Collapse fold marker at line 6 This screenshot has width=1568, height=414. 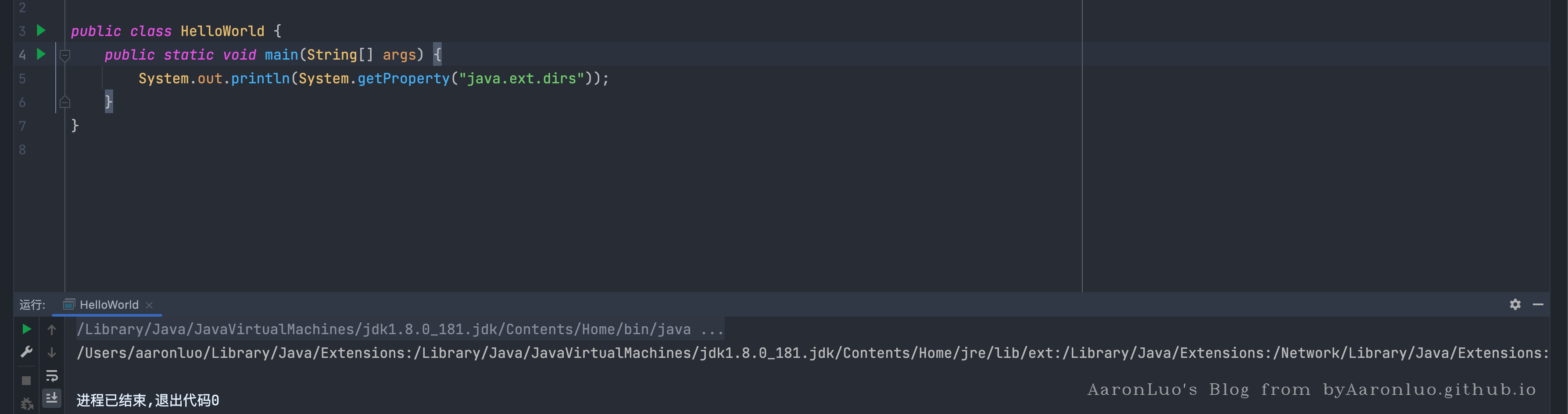point(65,102)
